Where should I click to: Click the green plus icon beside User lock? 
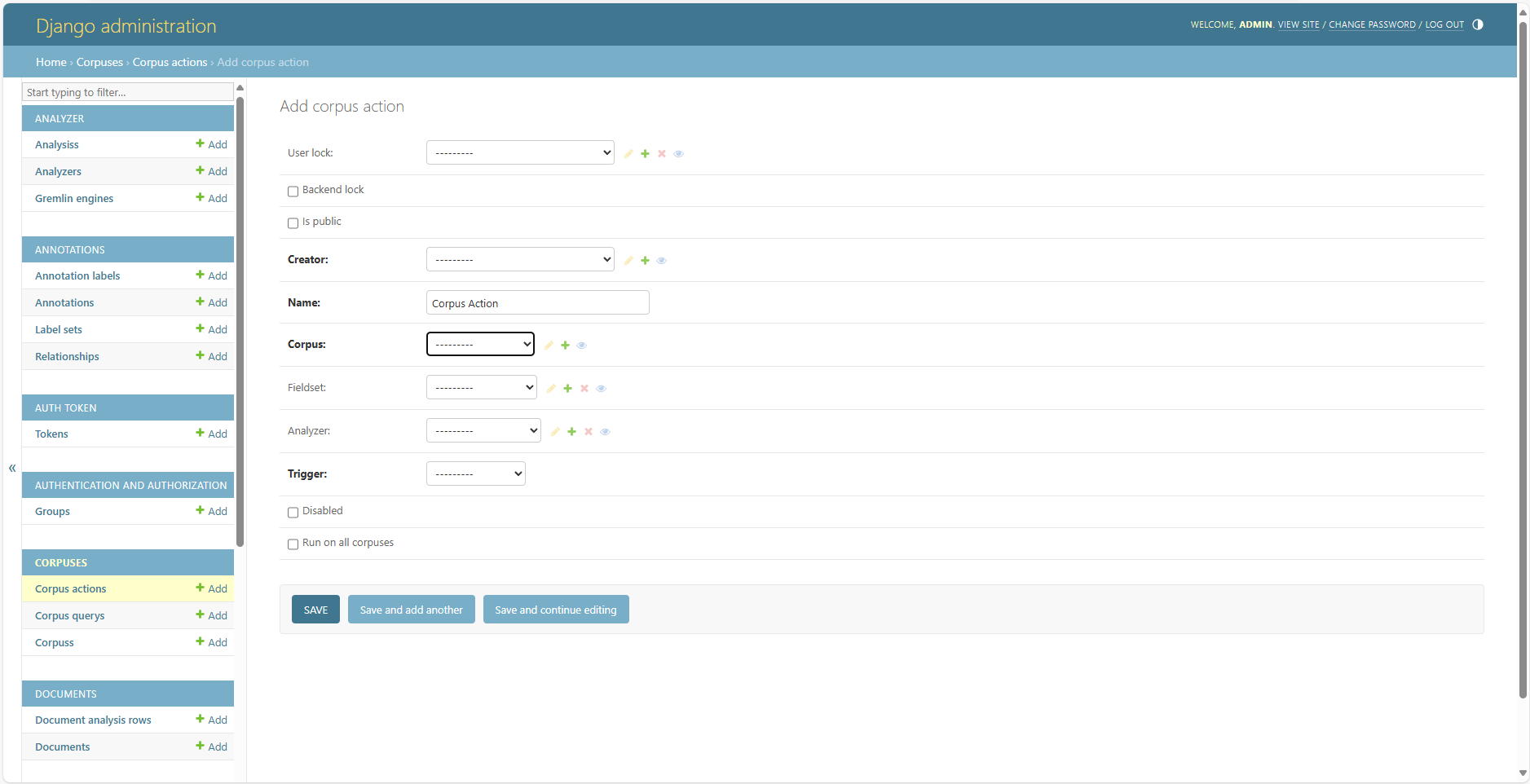[x=645, y=153]
